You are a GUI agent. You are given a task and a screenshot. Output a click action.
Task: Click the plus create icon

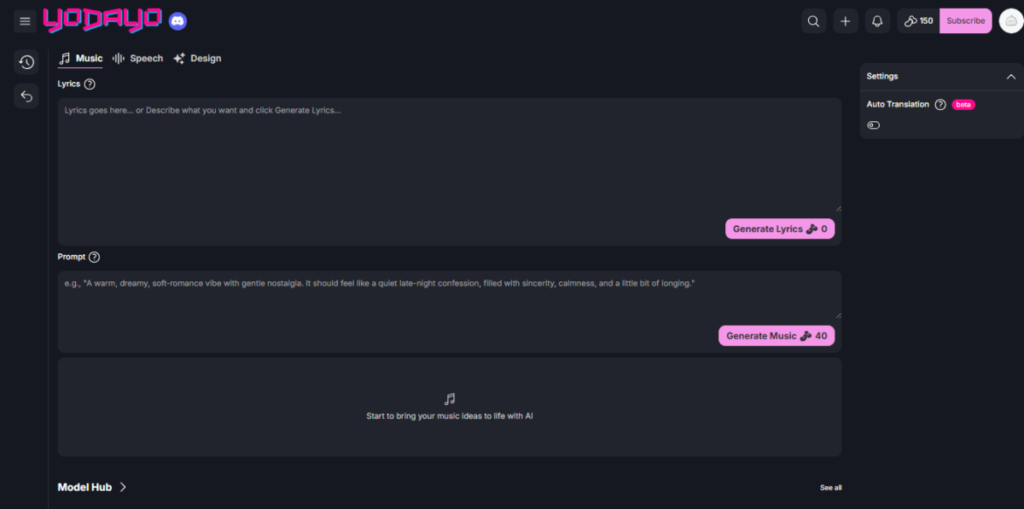tap(846, 21)
